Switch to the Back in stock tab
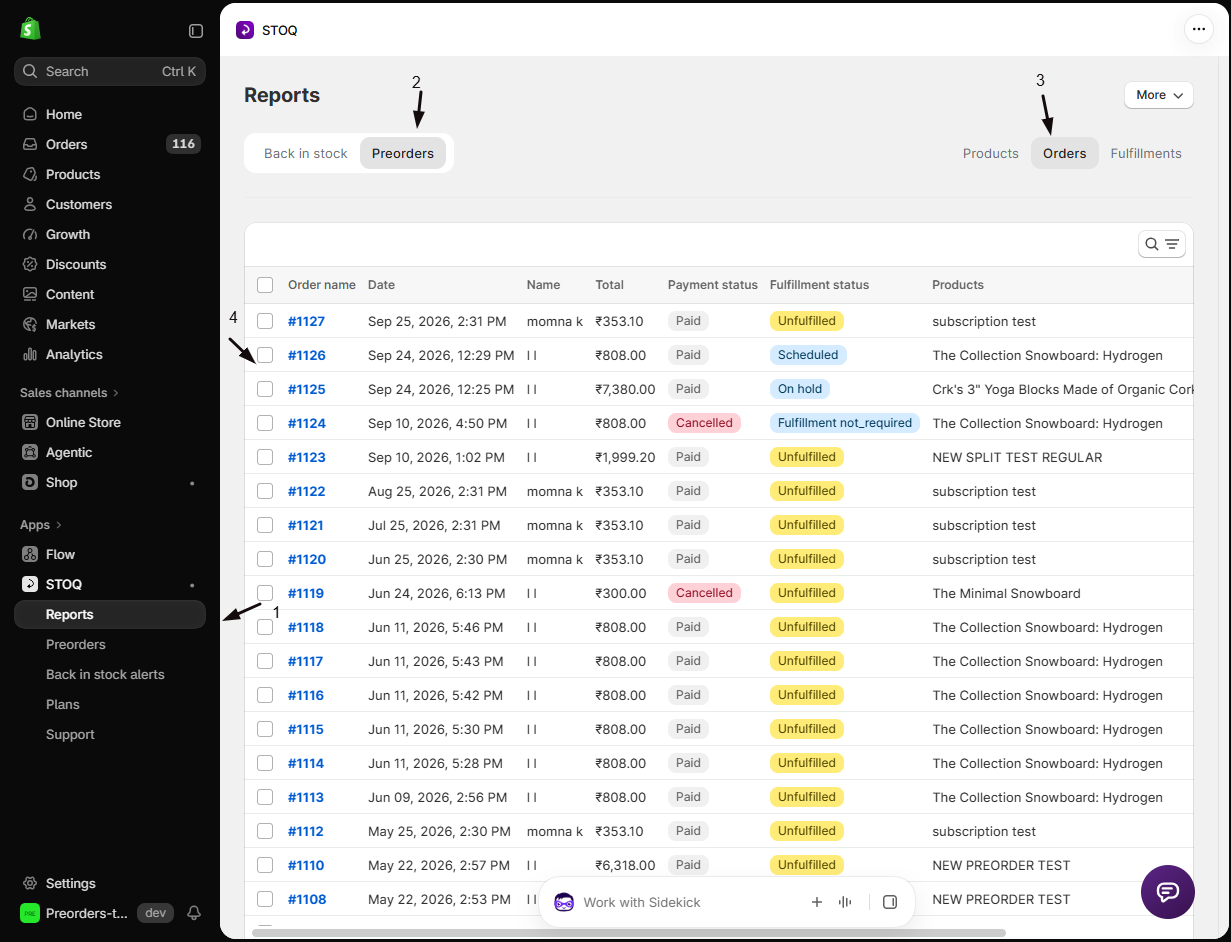The image size is (1231, 942). [305, 153]
